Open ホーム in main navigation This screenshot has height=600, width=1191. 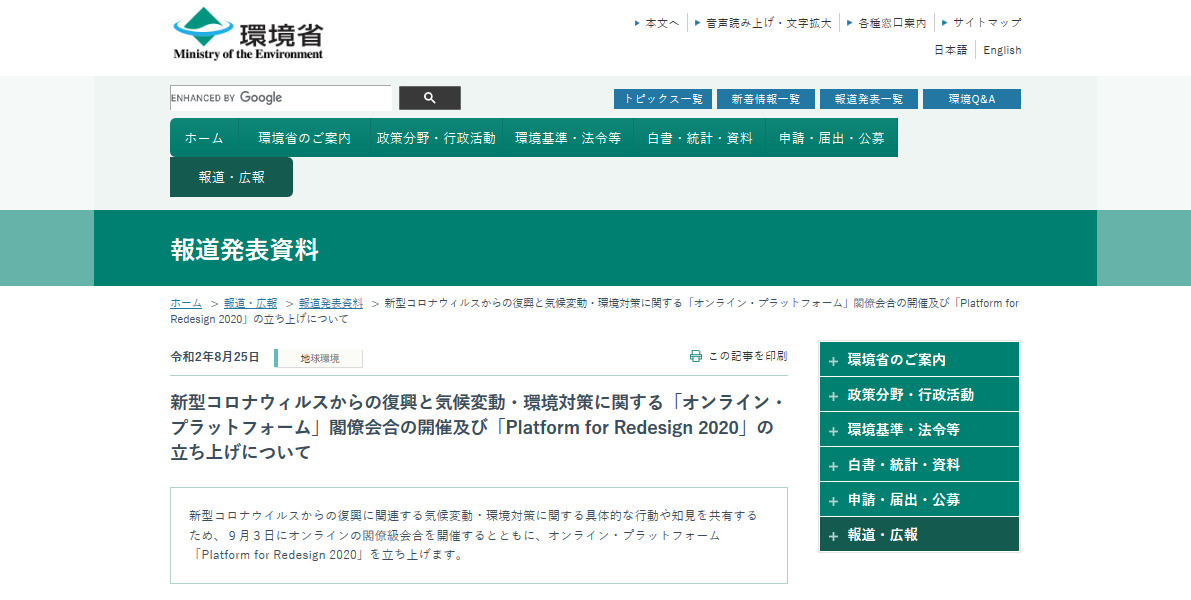(x=204, y=138)
